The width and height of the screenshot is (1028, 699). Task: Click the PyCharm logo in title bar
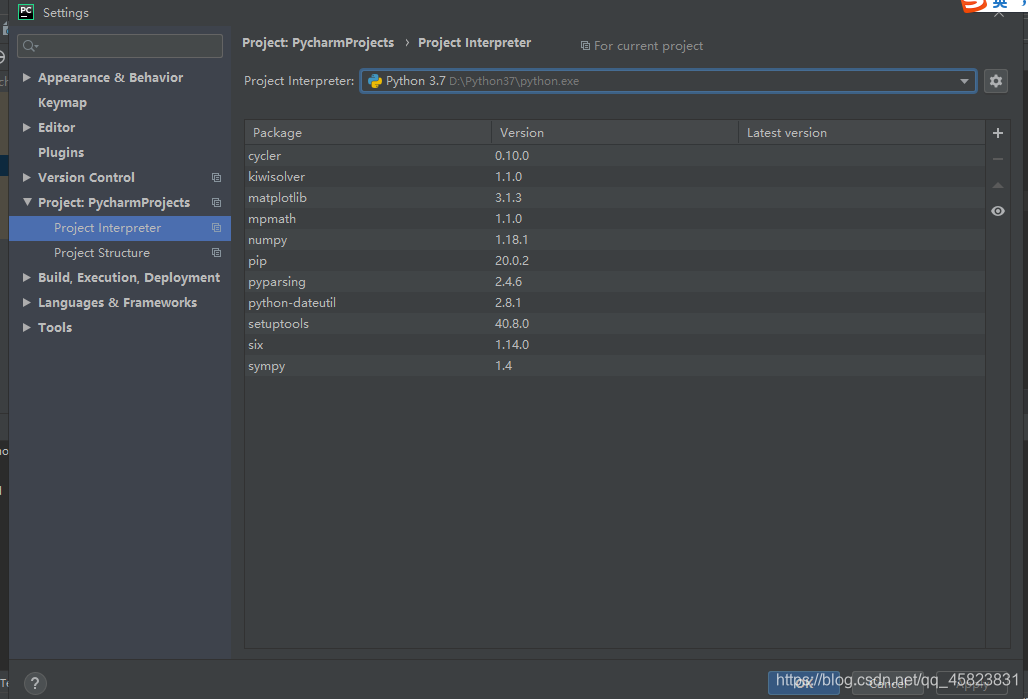(x=26, y=12)
